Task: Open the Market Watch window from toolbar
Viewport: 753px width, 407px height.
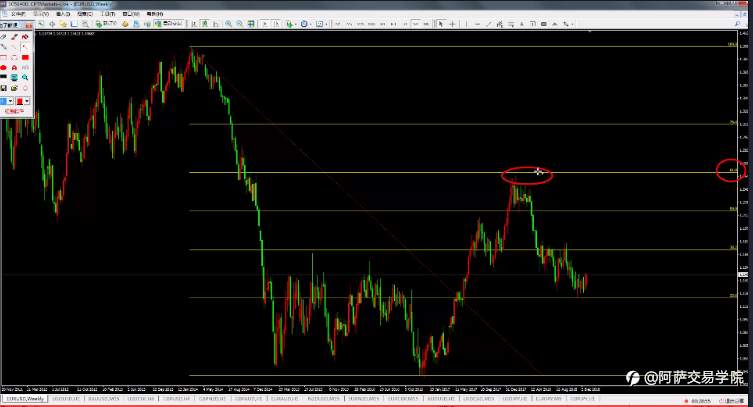Action: click(41, 24)
